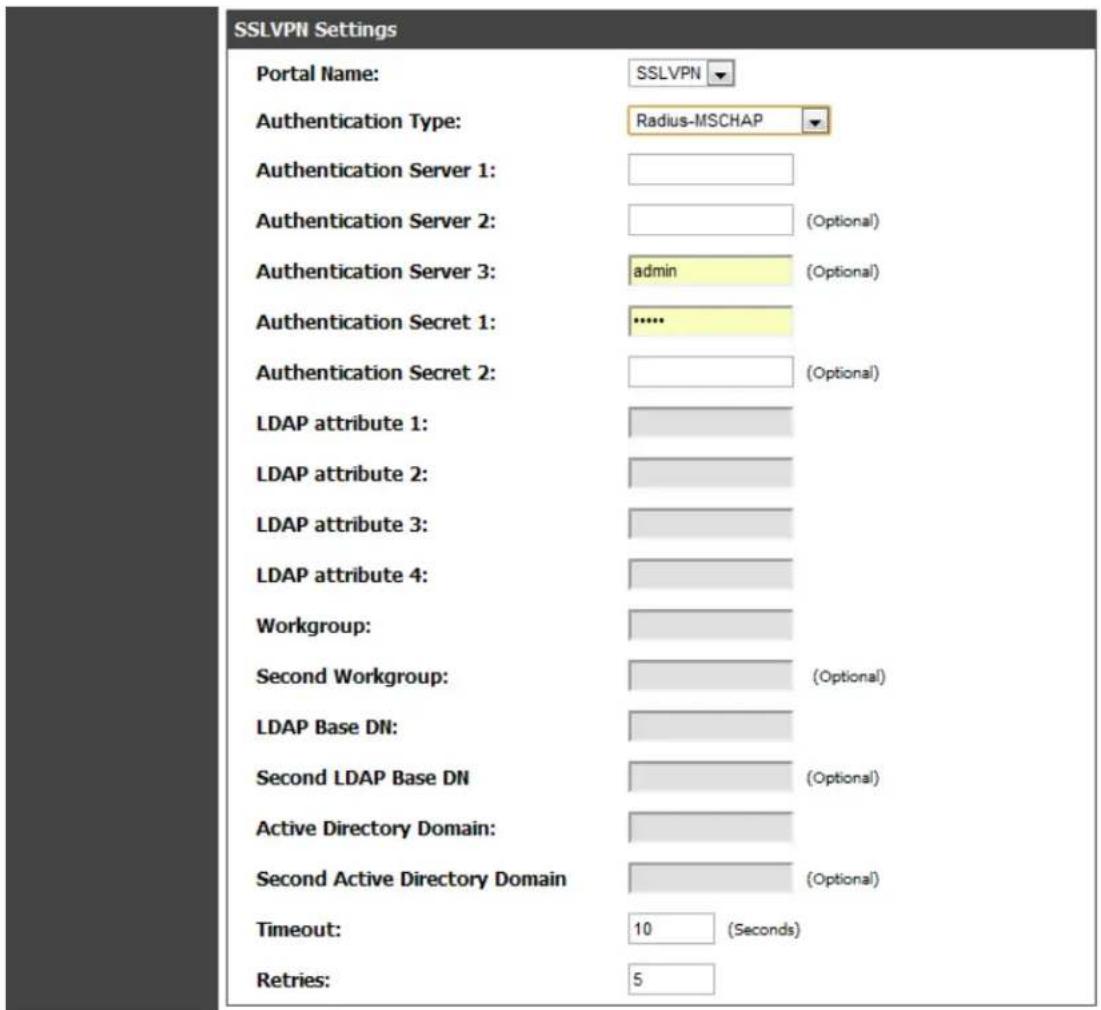Click the LDAP attribute 4 field
The image size is (1101, 1010).
point(711,575)
